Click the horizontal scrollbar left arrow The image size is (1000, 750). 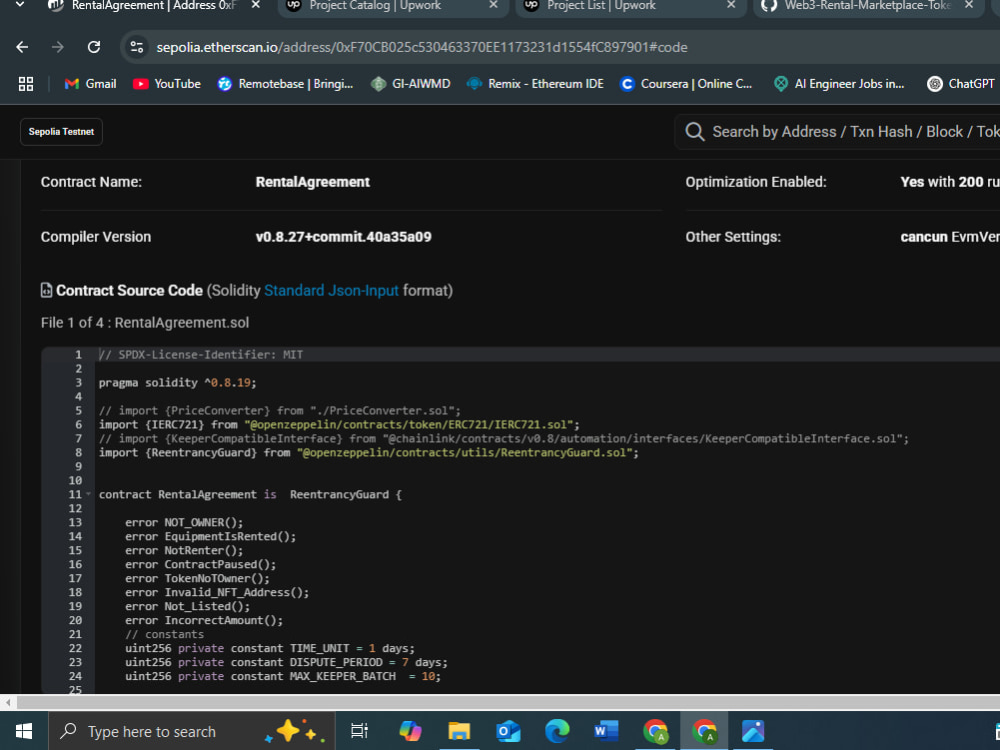(x=8, y=702)
